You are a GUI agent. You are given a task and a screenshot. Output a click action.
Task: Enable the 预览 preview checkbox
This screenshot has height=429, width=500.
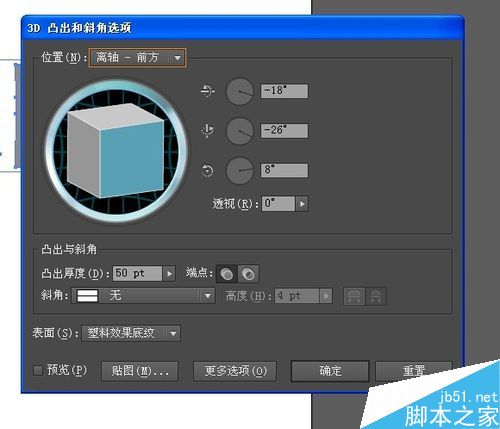[38, 370]
